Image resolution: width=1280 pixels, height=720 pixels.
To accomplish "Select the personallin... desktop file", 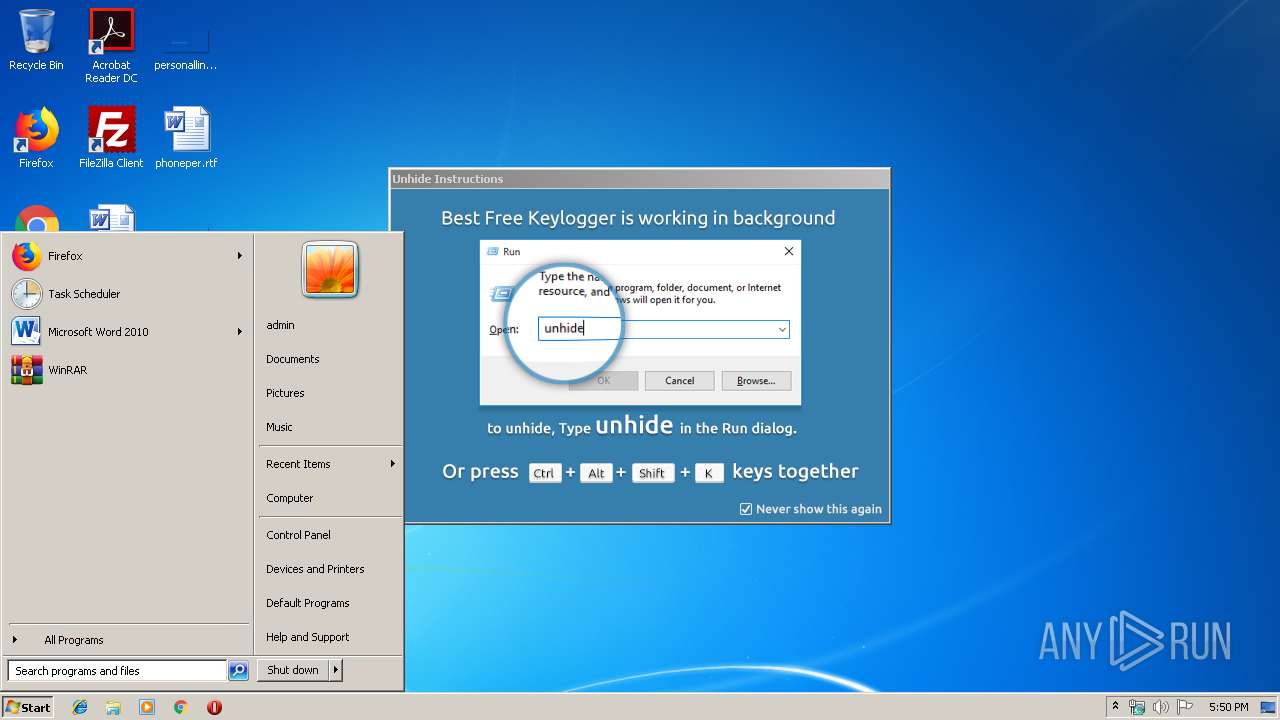I will [185, 46].
